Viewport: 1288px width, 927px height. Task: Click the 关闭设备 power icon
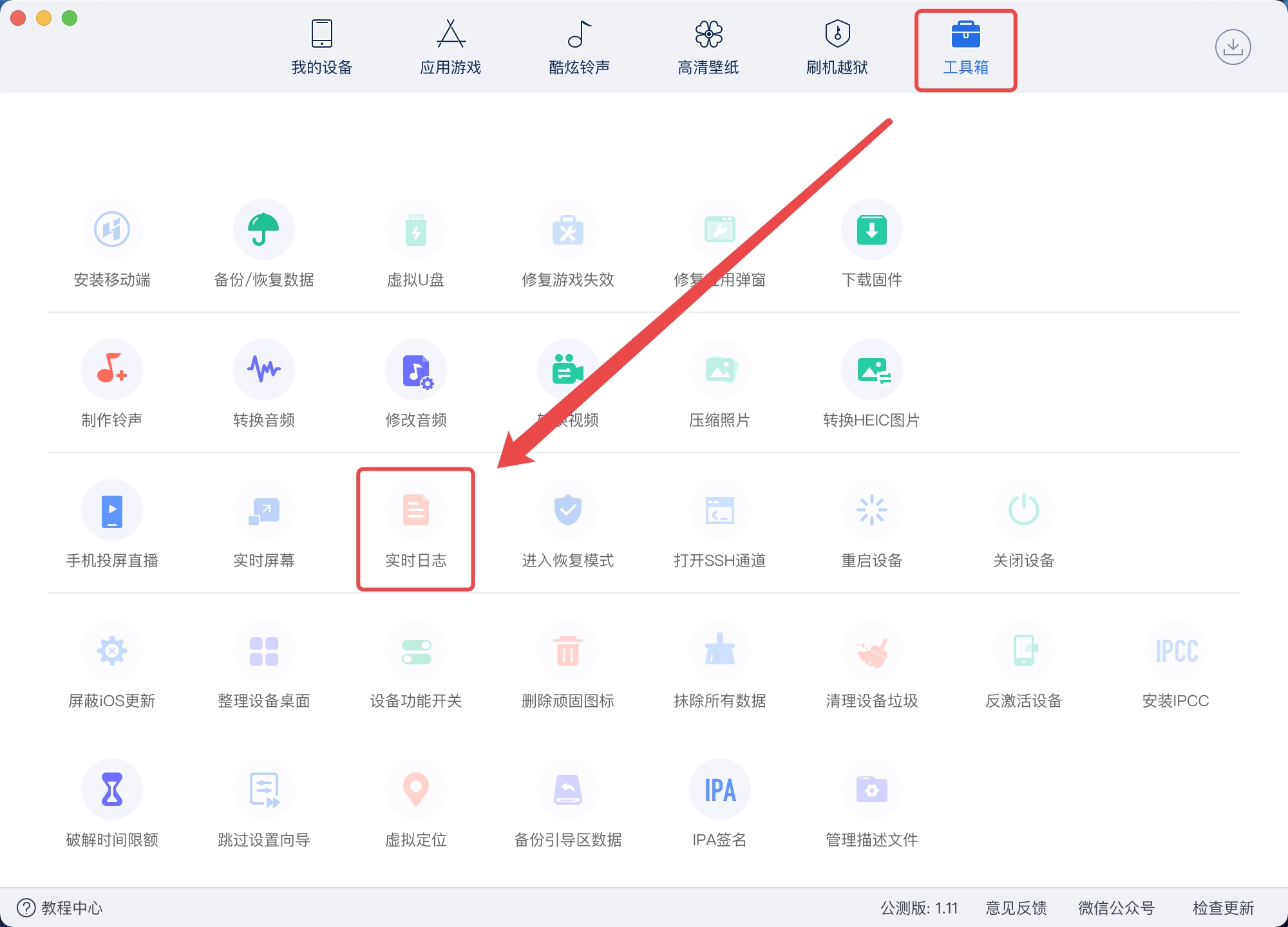point(1023,510)
